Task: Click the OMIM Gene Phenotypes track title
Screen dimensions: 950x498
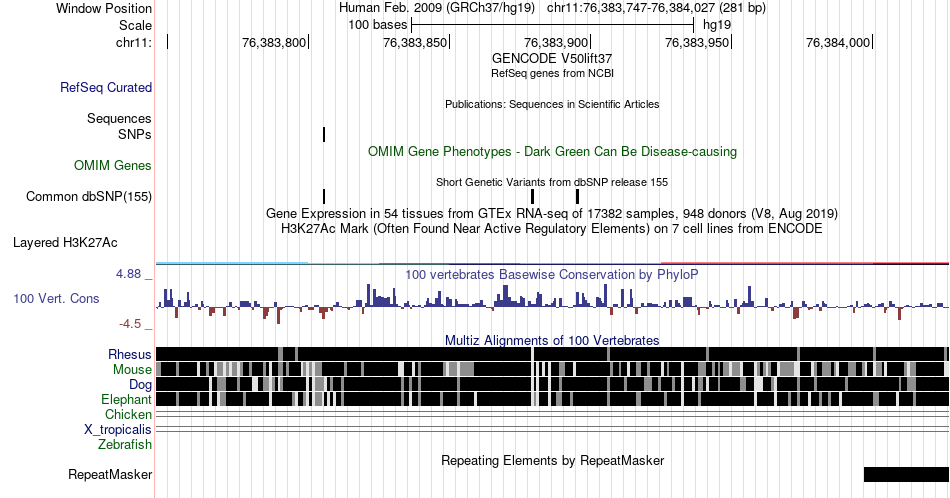Action: (553, 151)
